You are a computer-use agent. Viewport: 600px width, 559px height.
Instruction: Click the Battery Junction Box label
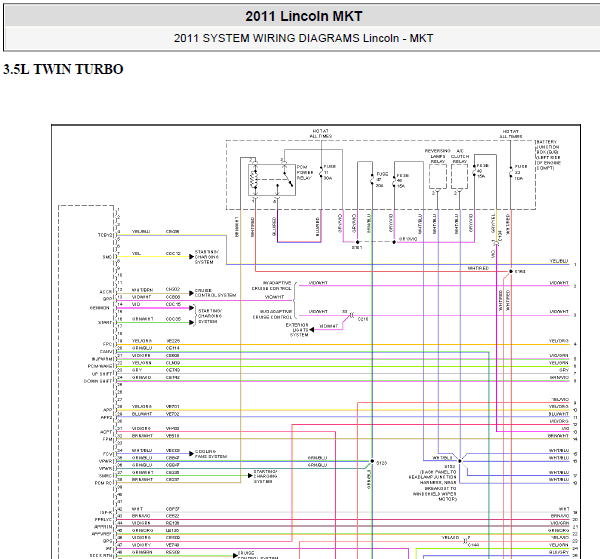[x=548, y=155]
